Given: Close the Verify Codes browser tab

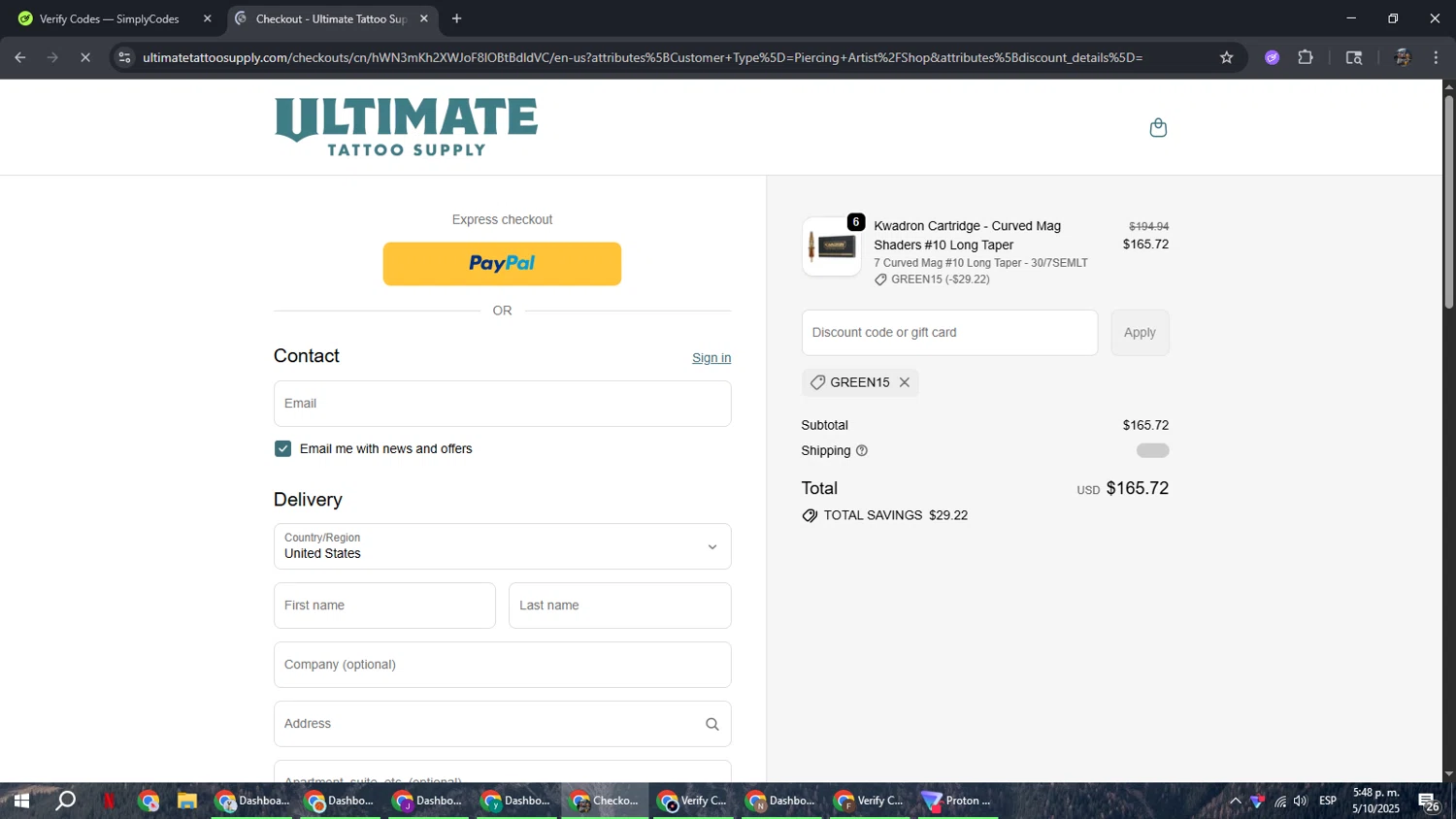Looking at the screenshot, I should (207, 18).
